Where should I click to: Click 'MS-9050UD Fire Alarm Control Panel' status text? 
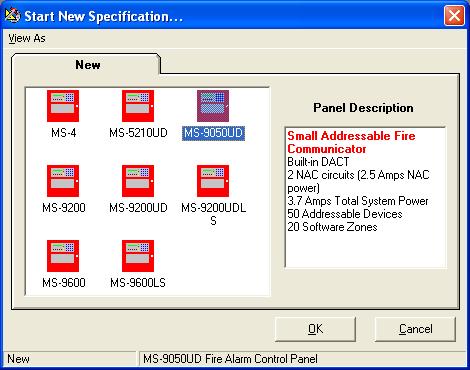pyautogui.click(x=230, y=359)
